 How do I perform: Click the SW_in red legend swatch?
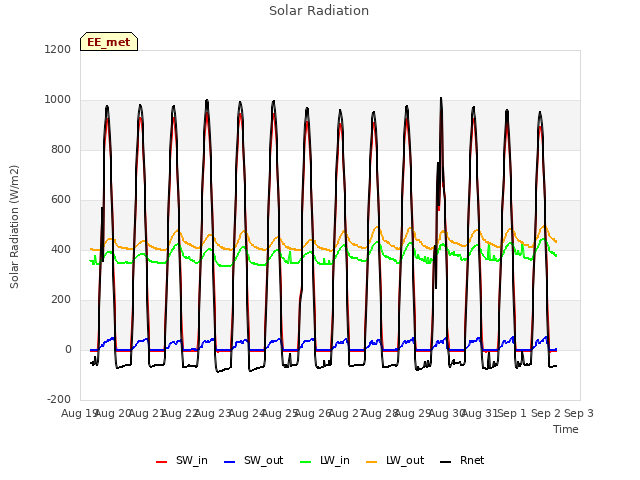coord(162,462)
